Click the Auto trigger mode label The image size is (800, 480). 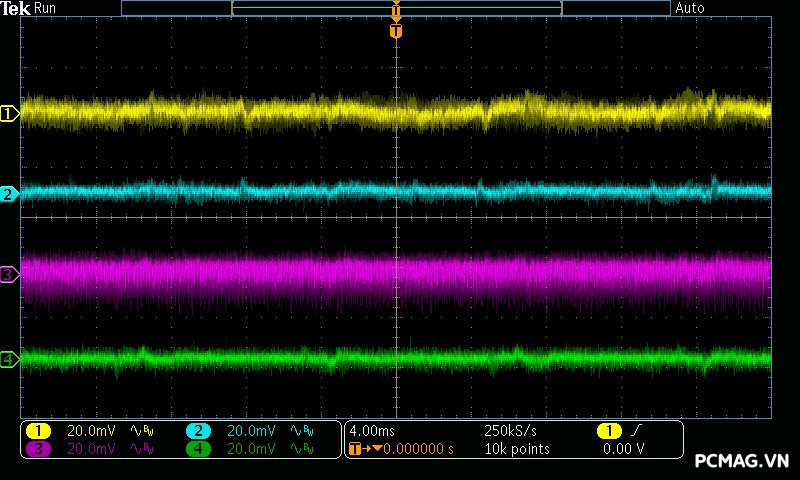click(x=690, y=8)
